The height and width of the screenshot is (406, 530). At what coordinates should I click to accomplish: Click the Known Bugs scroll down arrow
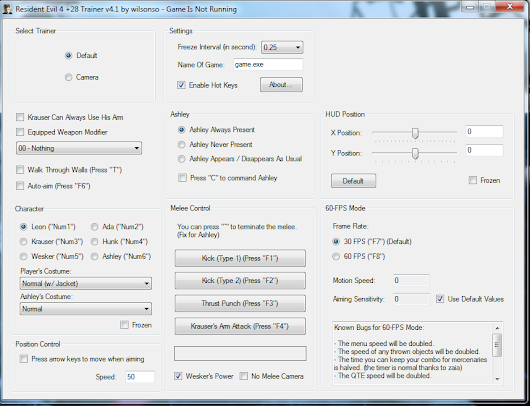(x=497, y=379)
